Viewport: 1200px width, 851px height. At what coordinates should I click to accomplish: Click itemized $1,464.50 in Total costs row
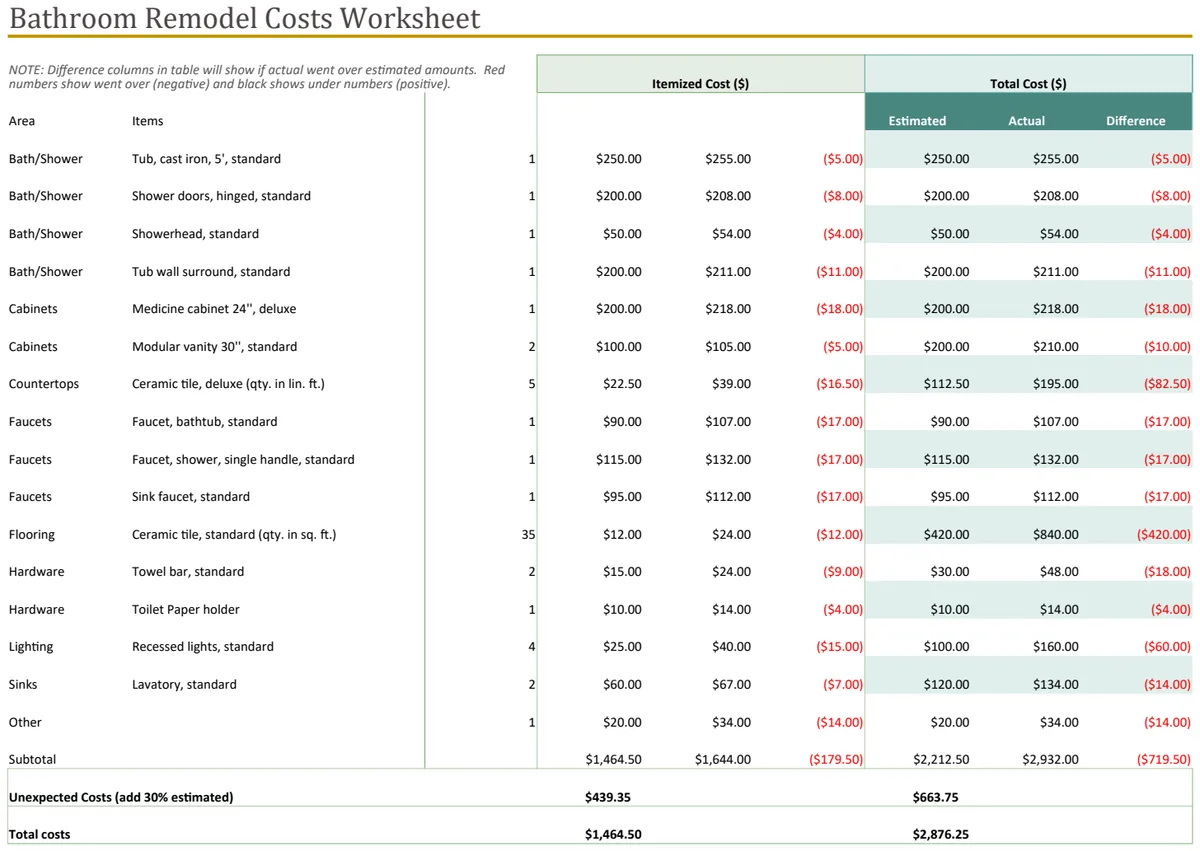[613, 835]
